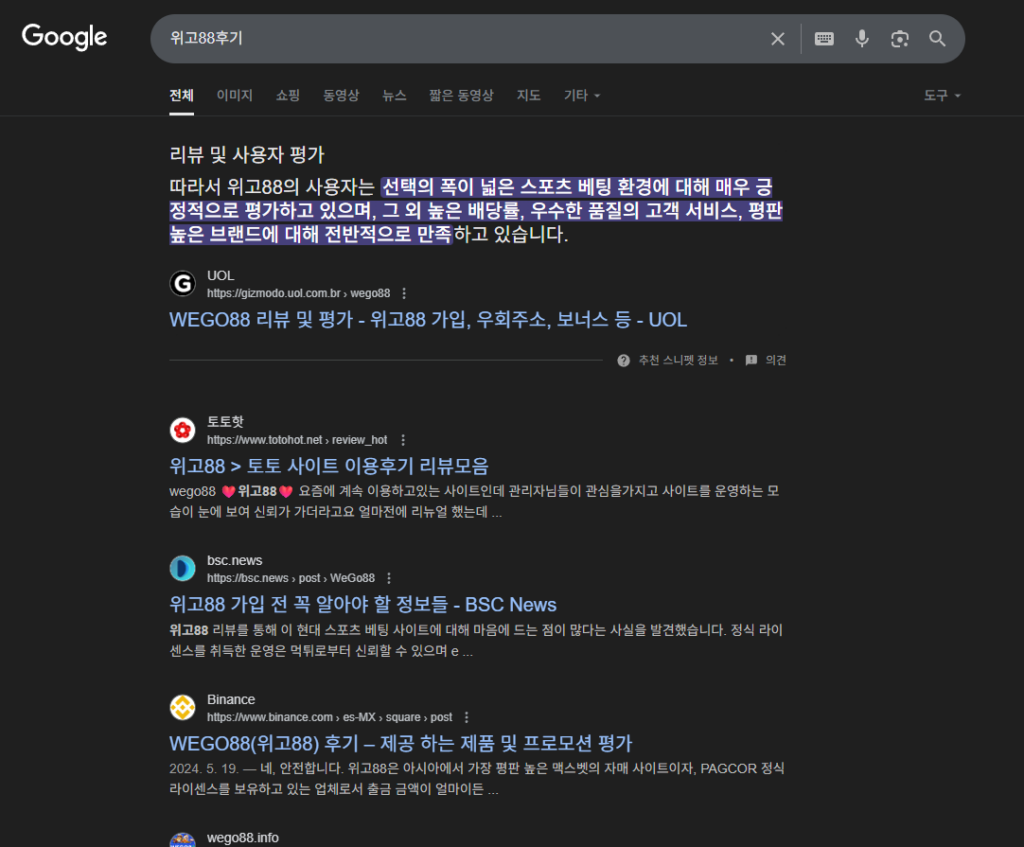Open search by image (Lens) icon
The height and width of the screenshot is (847, 1024).
pos(900,39)
